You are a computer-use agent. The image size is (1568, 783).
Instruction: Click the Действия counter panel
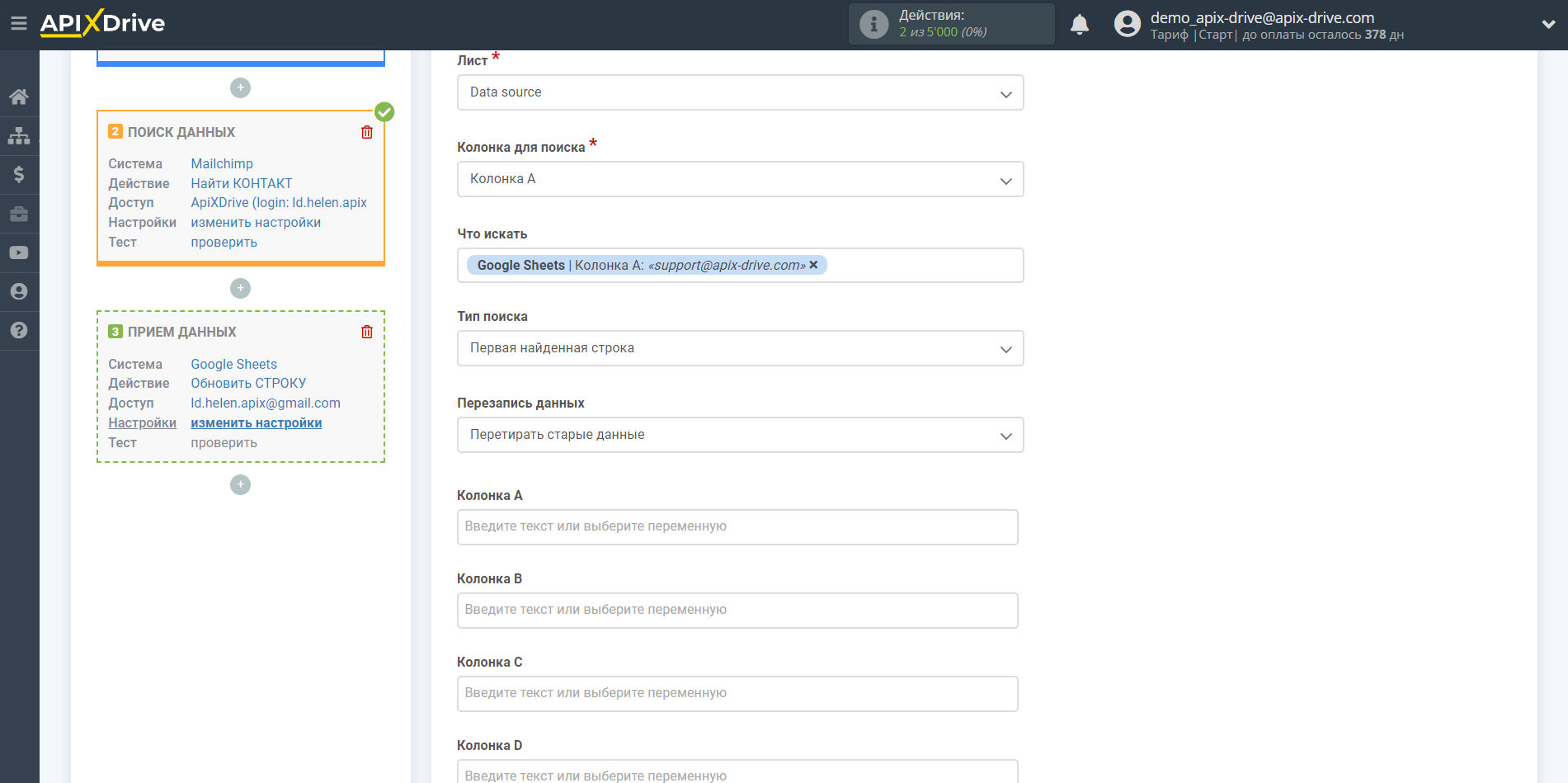952,24
